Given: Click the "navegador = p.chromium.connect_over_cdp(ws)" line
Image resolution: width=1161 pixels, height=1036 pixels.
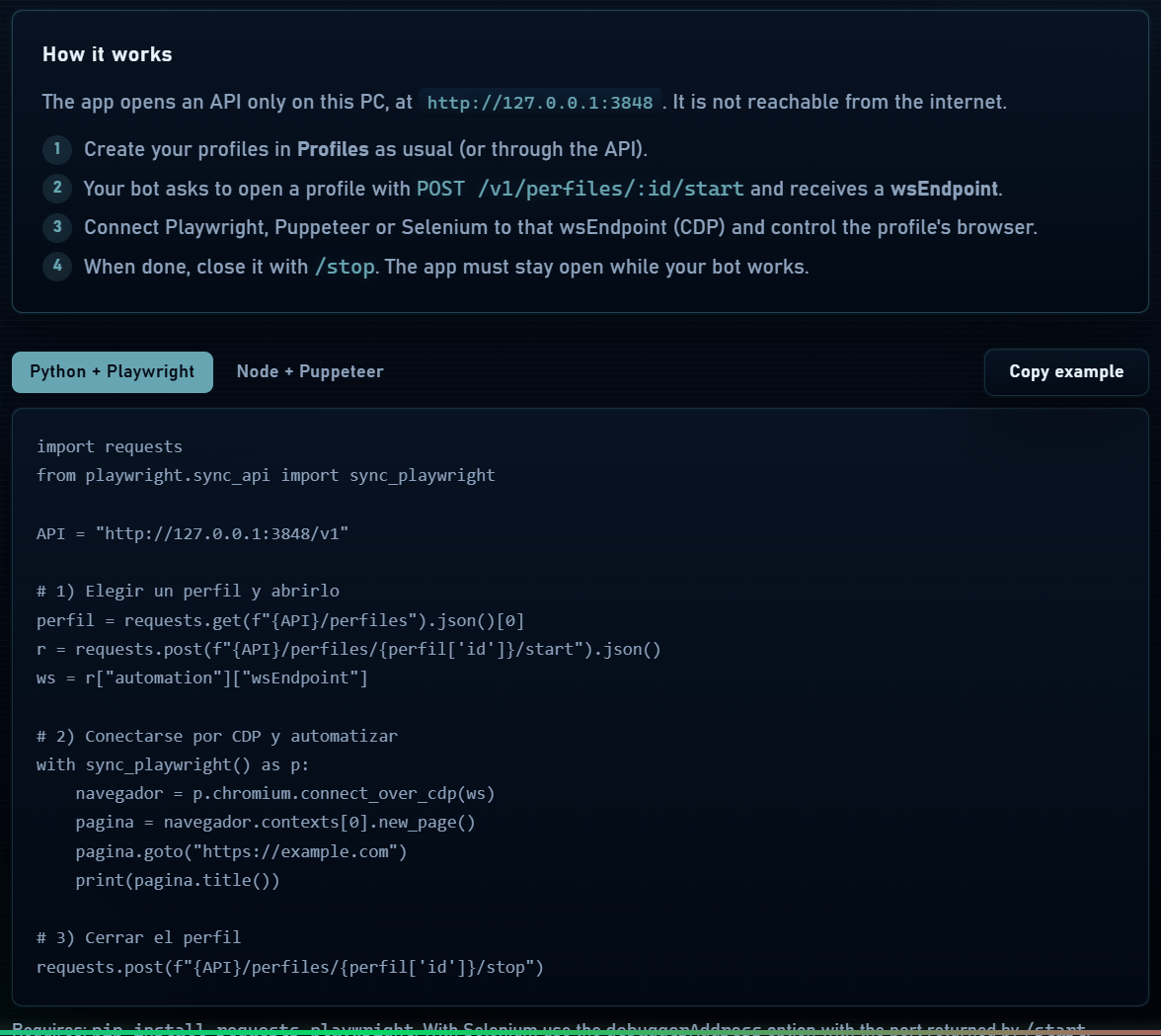Looking at the screenshot, I should click(285, 794).
